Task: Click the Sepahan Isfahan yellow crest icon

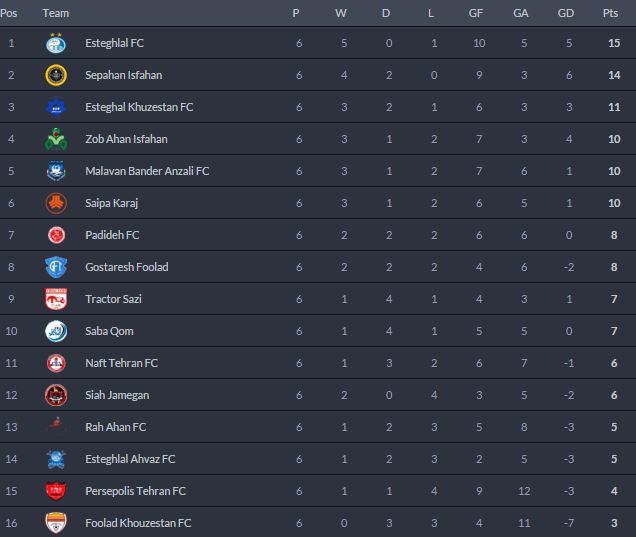Action: (x=55, y=75)
